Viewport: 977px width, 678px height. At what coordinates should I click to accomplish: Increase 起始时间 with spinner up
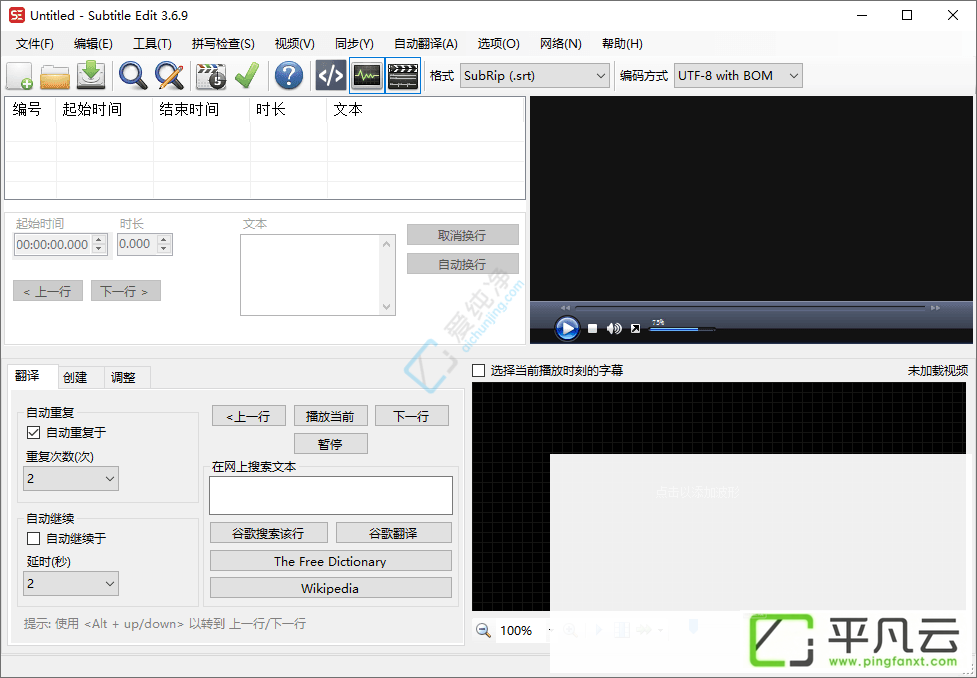99,239
